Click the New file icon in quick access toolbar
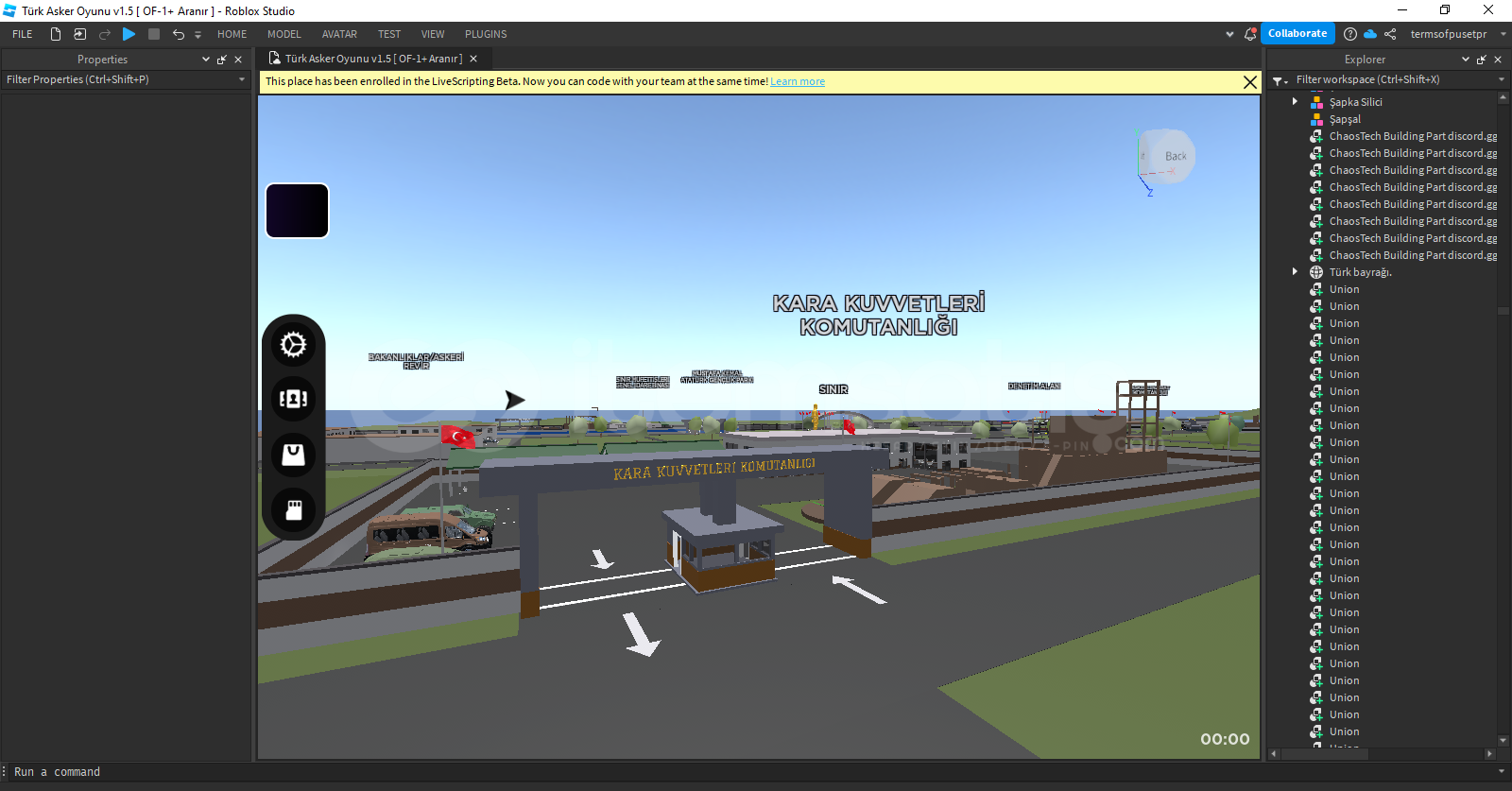 click(56, 34)
